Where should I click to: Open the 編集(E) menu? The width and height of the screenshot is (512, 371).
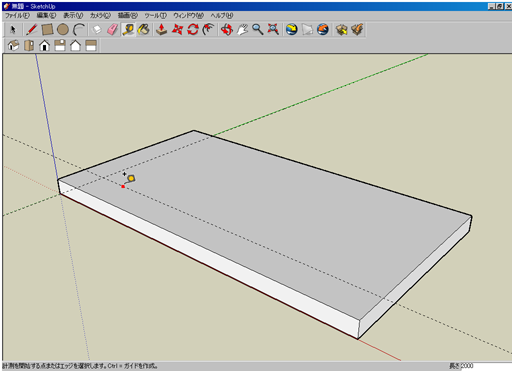[46, 16]
